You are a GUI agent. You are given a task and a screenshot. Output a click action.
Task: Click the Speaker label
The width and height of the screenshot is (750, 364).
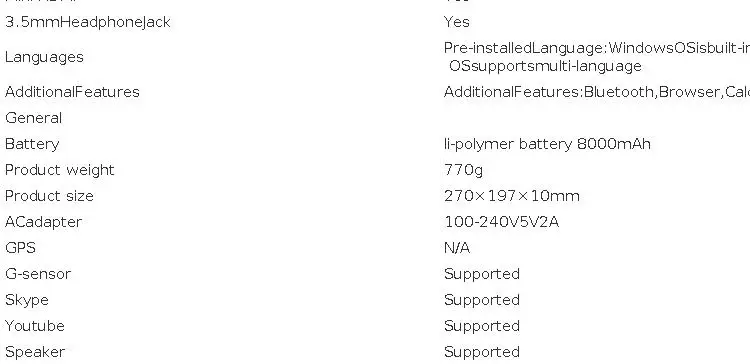tap(35, 353)
